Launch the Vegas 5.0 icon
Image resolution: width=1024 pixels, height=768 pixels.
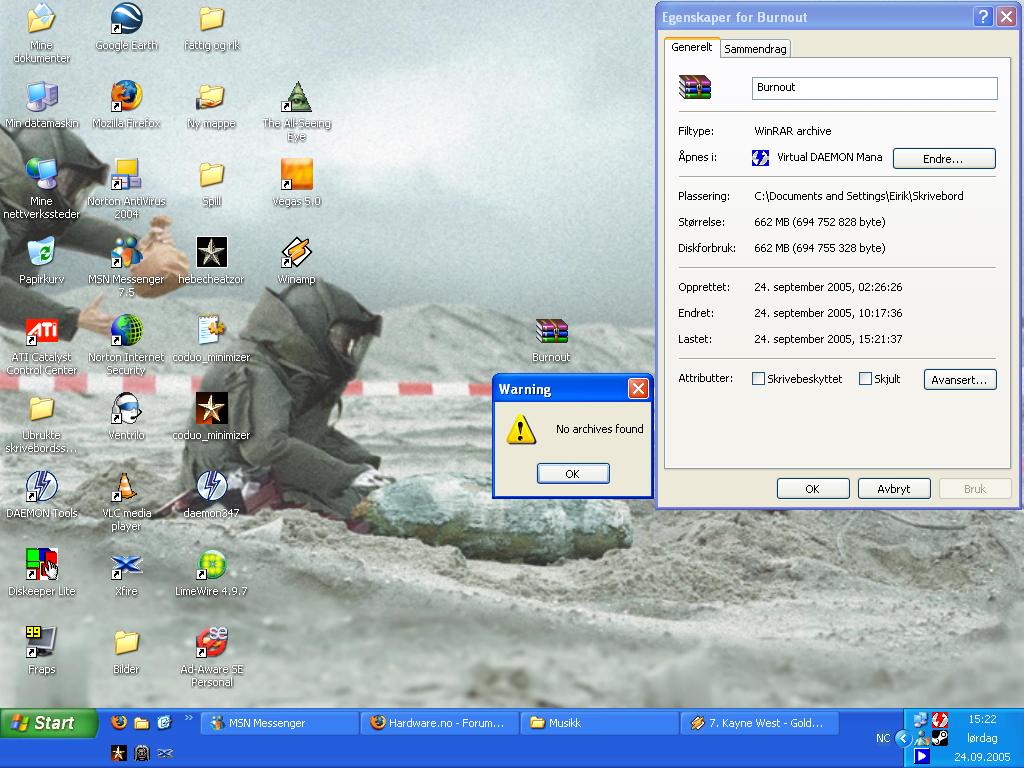click(x=296, y=182)
